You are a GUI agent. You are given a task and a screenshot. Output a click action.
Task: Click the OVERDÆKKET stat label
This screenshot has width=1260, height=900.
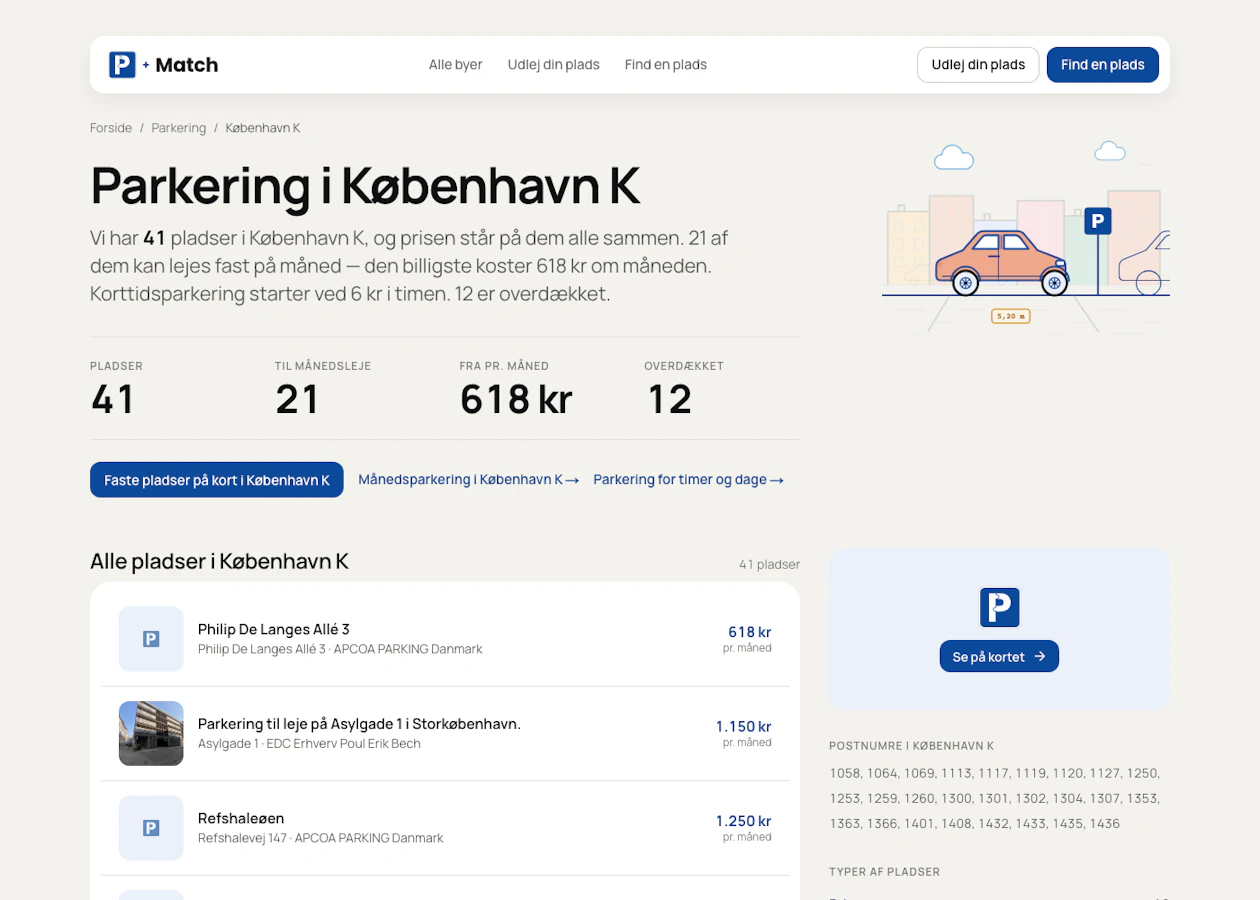(684, 366)
